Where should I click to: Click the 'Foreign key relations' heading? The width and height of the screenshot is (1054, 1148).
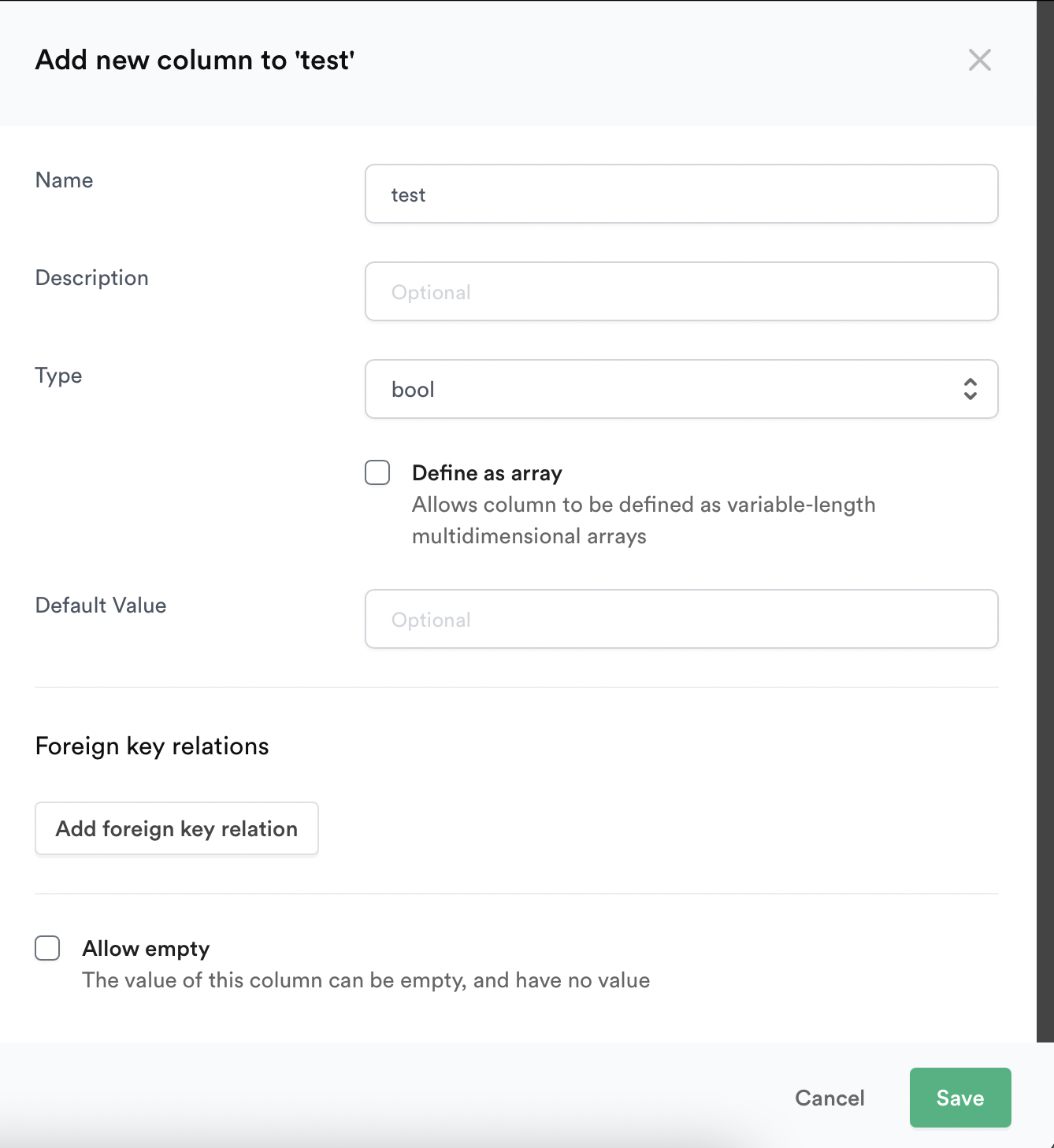(x=152, y=746)
